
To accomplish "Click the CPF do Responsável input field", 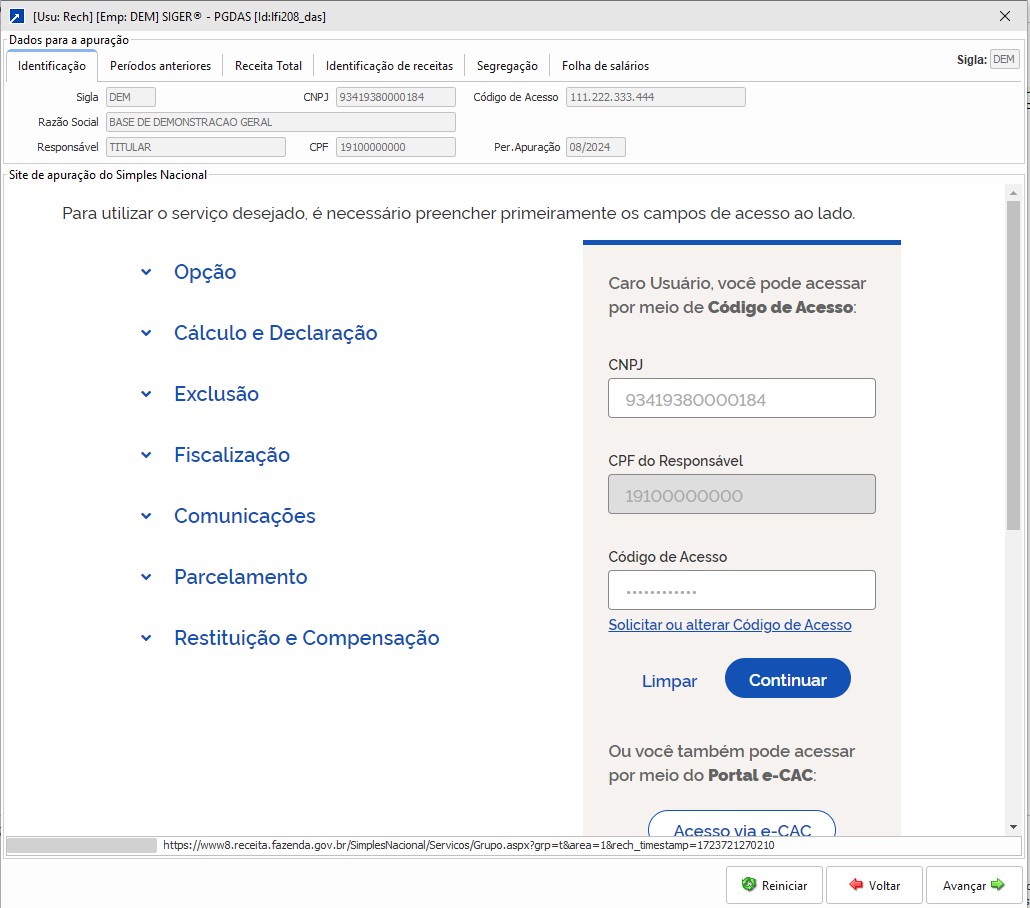I will [x=742, y=494].
